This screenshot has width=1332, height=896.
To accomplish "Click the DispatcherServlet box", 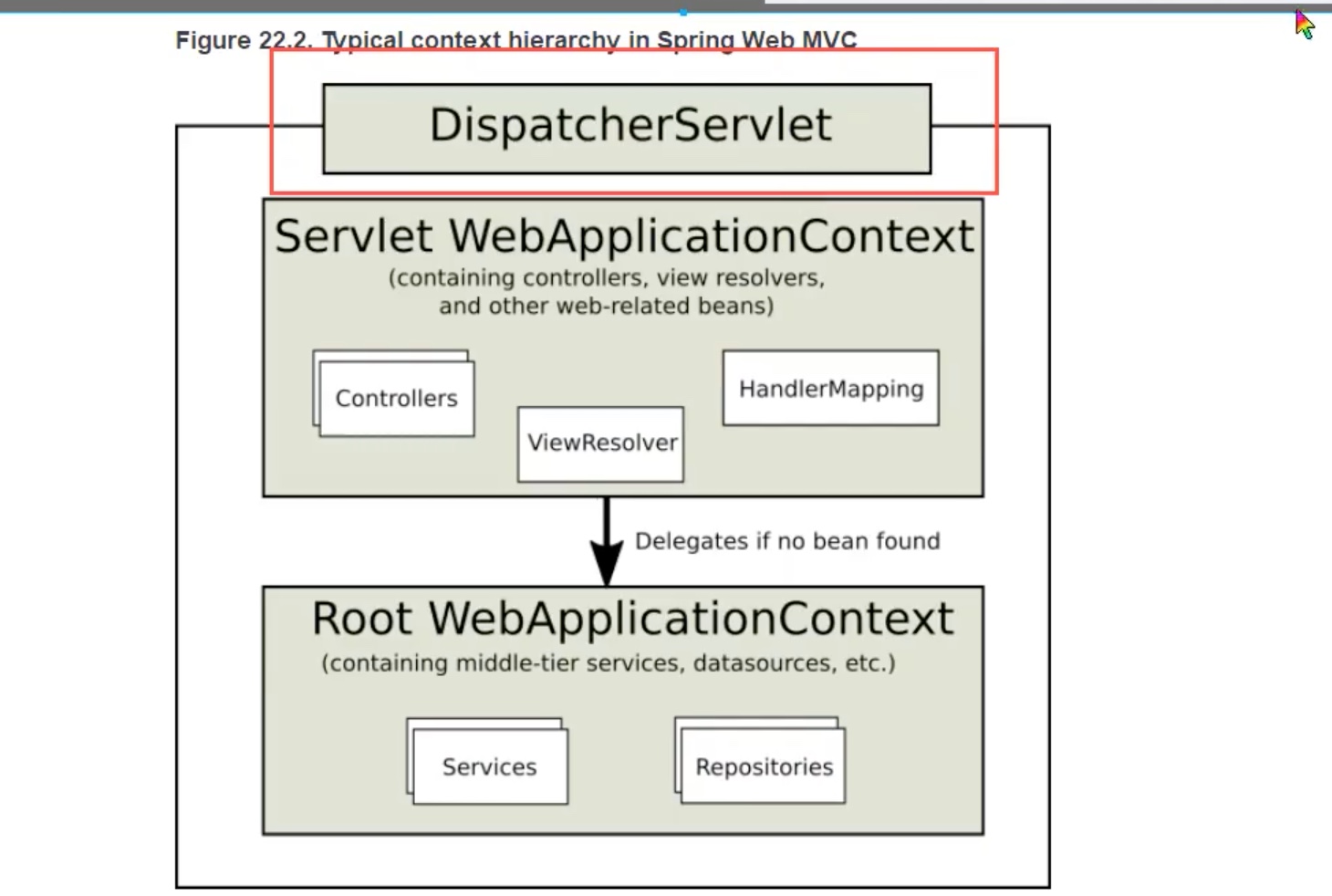I will pyautogui.click(x=627, y=128).
